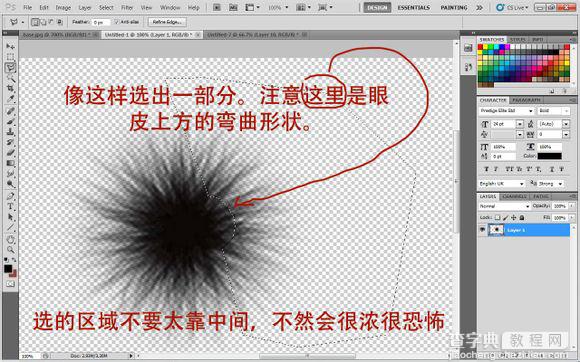Open the Strong anti-aliasing dropdown
This screenshot has height=362, width=580.
coord(550,183)
